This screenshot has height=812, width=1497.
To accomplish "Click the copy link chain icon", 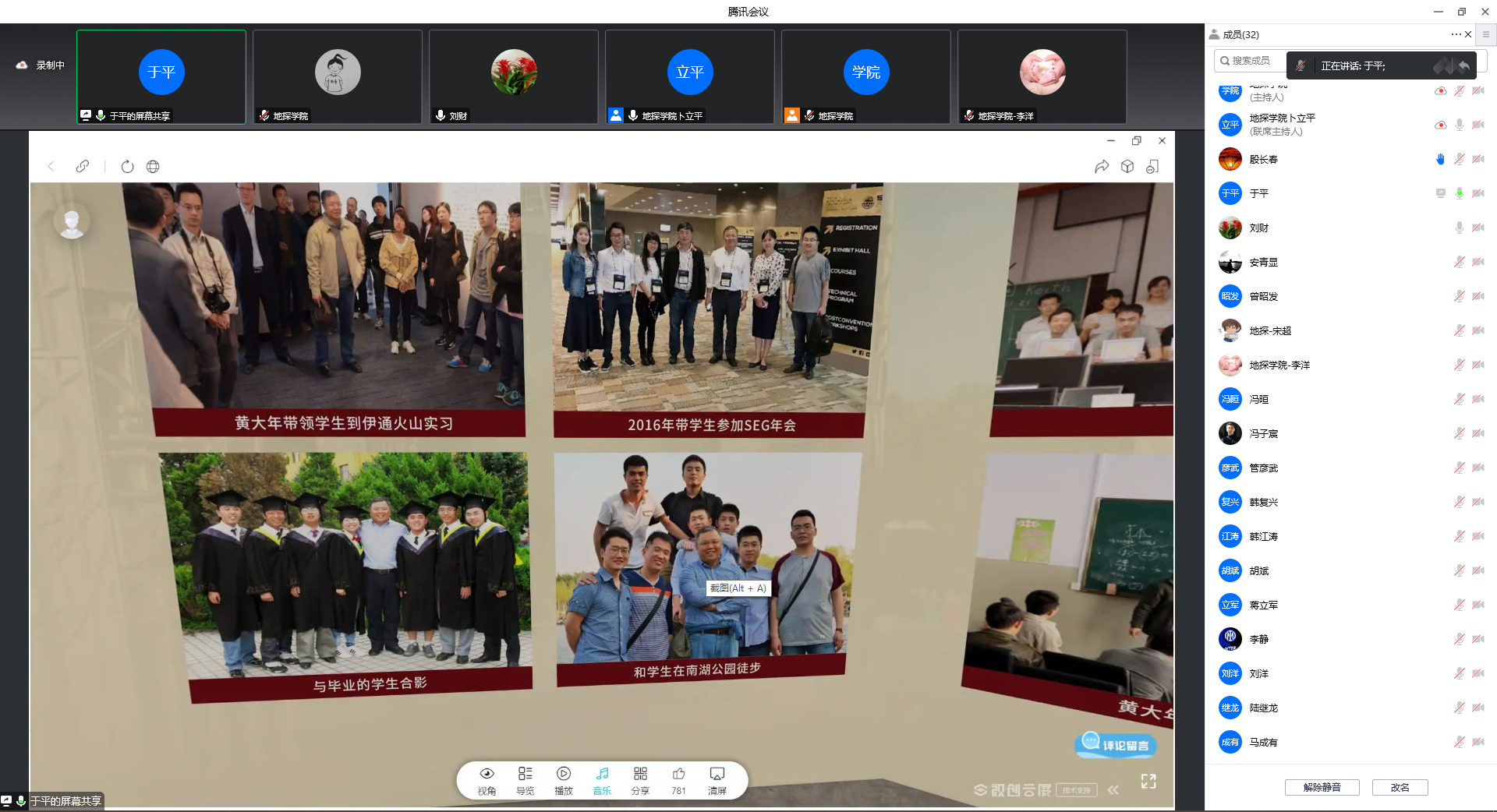I will (82, 167).
